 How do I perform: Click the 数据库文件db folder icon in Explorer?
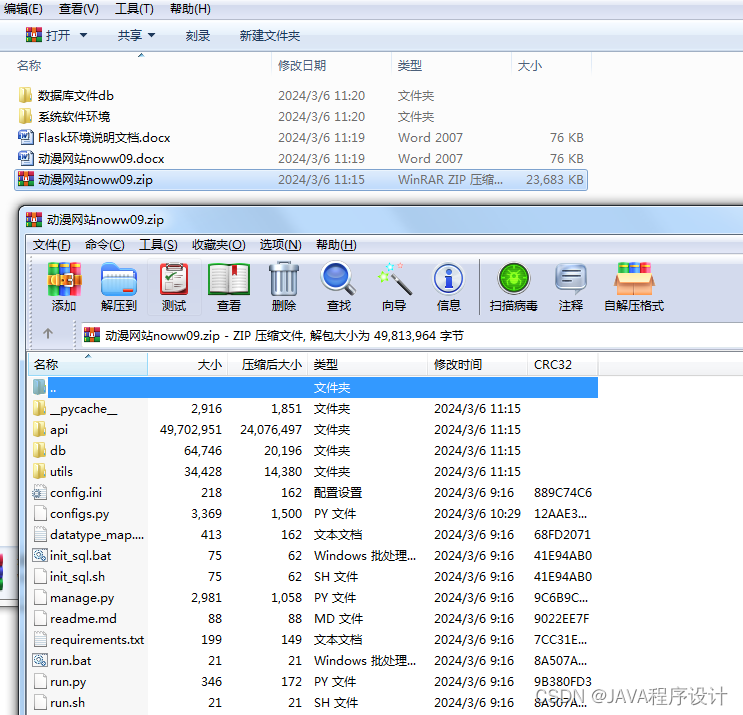click(x=25, y=95)
